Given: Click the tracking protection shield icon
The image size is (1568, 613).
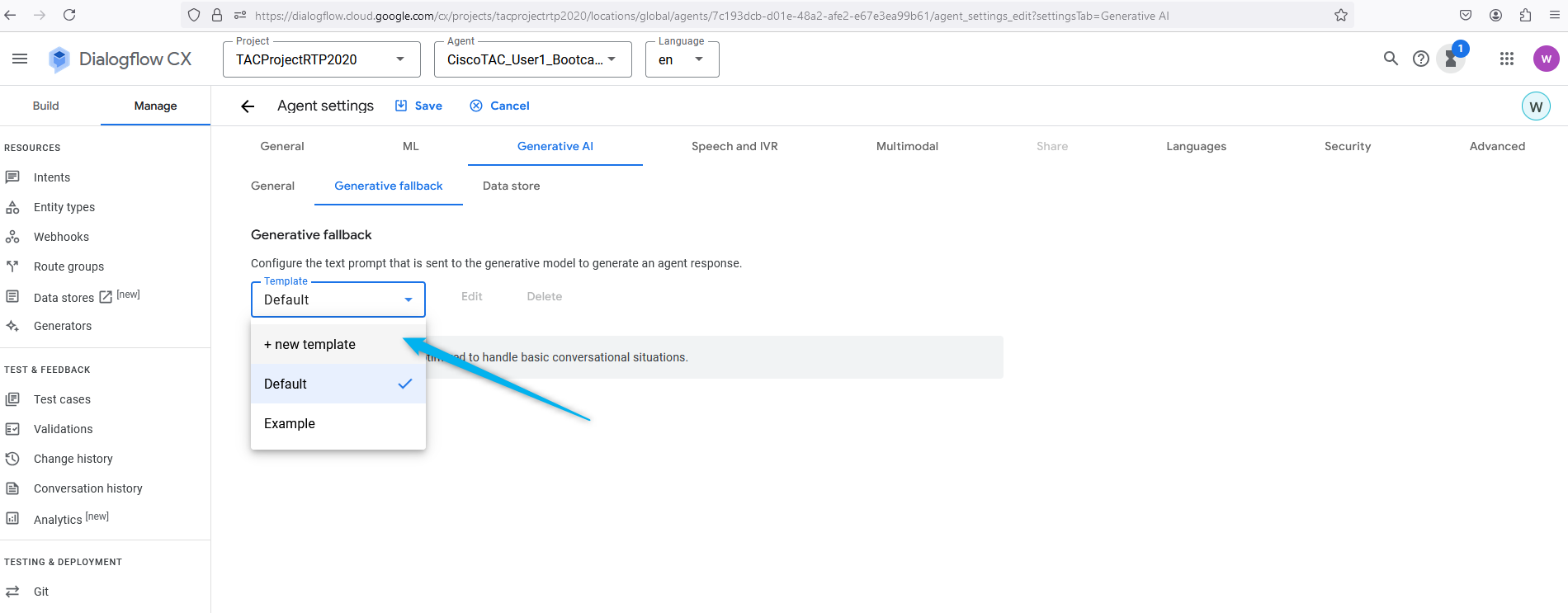Looking at the screenshot, I should 194,15.
